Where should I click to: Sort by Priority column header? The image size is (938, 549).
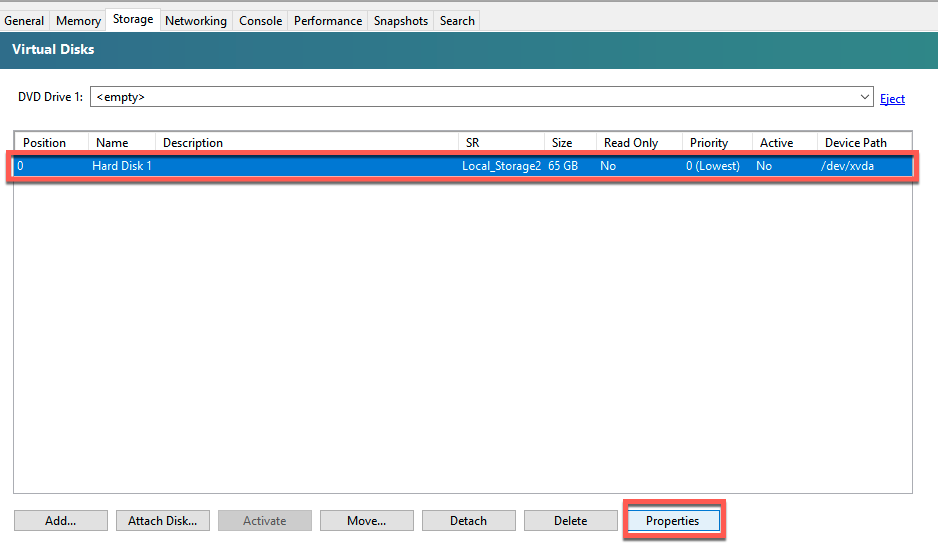coord(717,142)
